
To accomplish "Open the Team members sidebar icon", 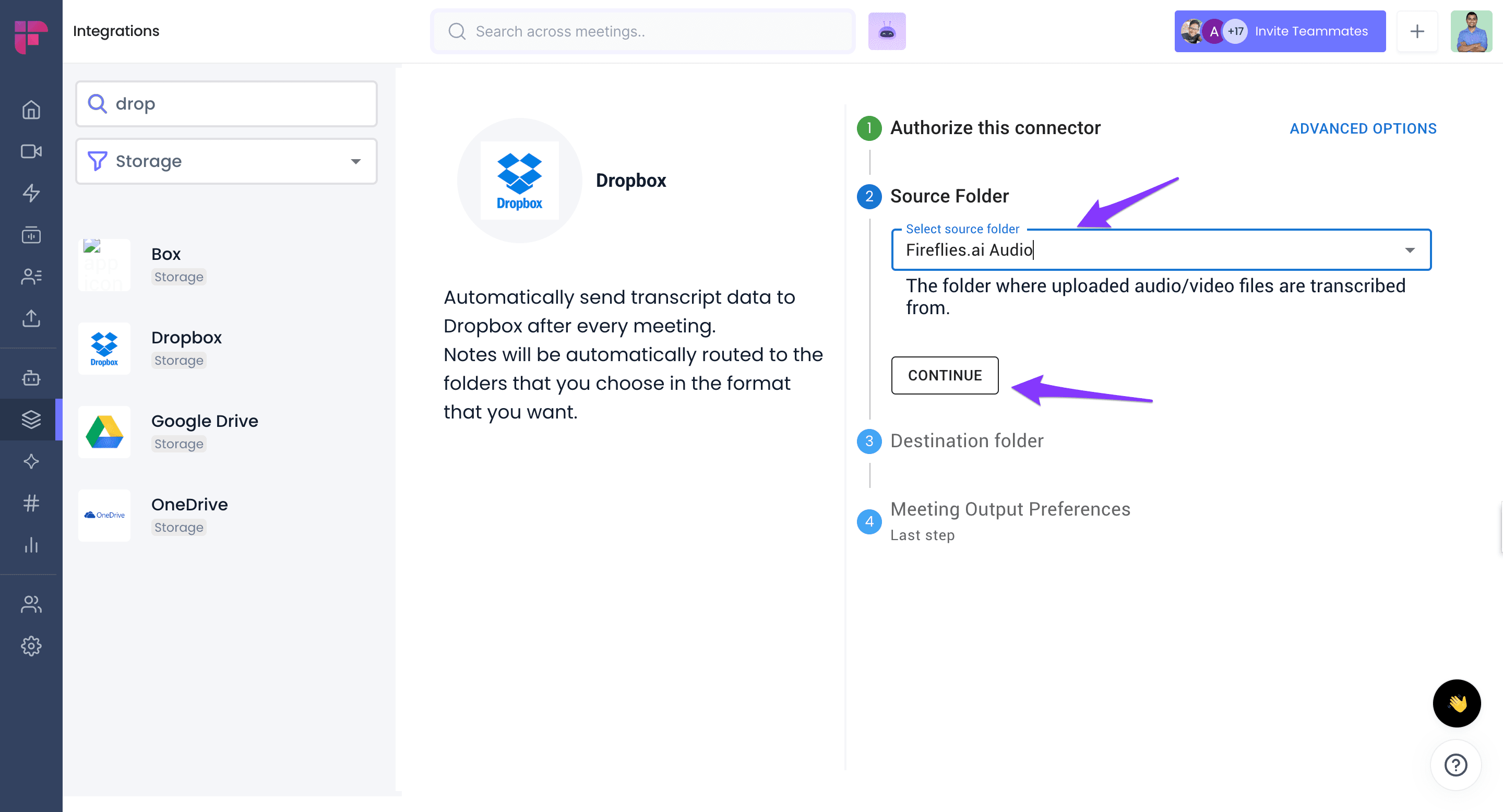I will click(31, 604).
